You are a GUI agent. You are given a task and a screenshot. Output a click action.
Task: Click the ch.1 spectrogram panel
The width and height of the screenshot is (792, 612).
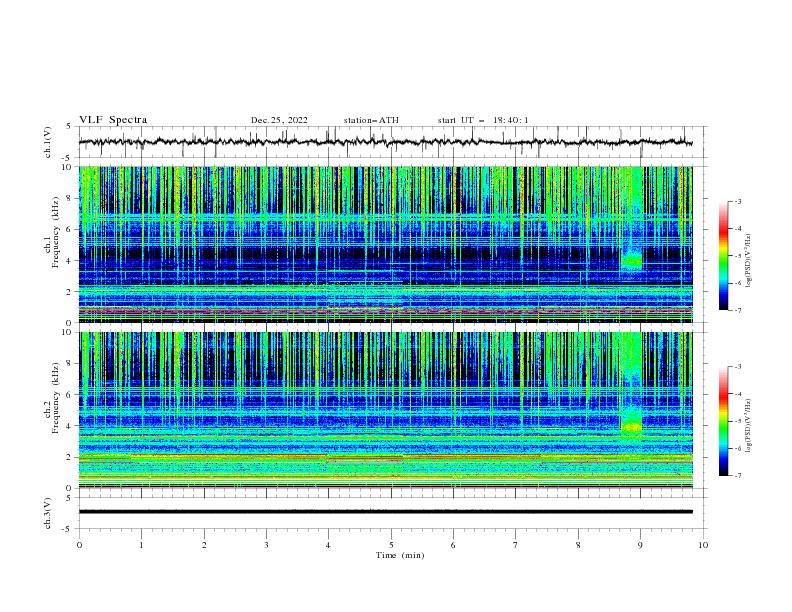pyautogui.click(x=386, y=244)
